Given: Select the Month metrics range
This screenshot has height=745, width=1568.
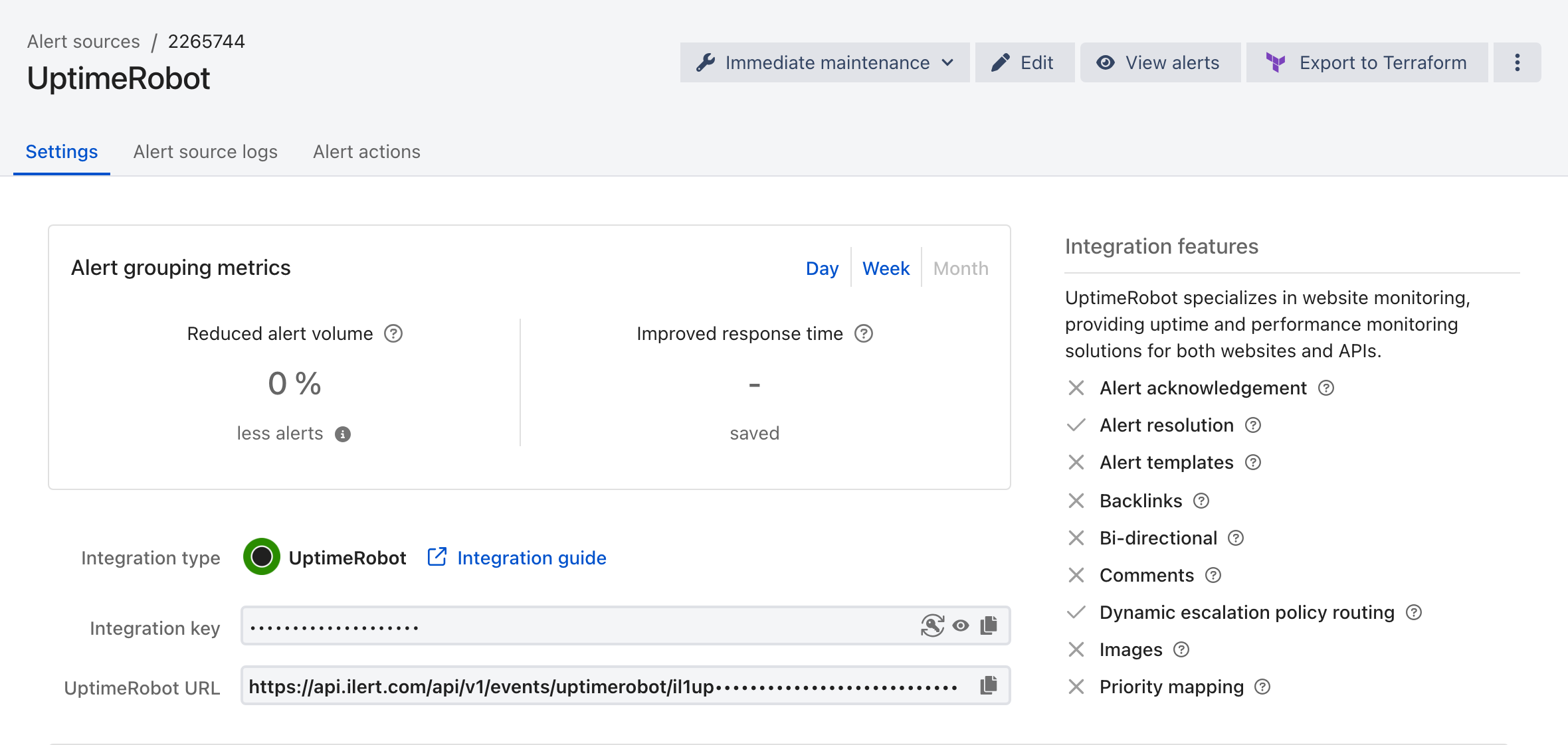Looking at the screenshot, I should pyautogui.click(x=961, y=268).
